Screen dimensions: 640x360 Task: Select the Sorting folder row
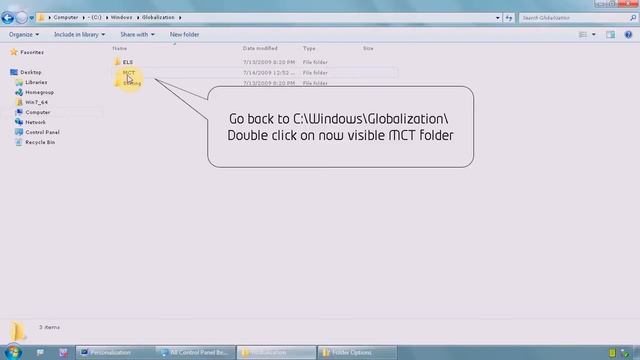click(x=254, y=83)
